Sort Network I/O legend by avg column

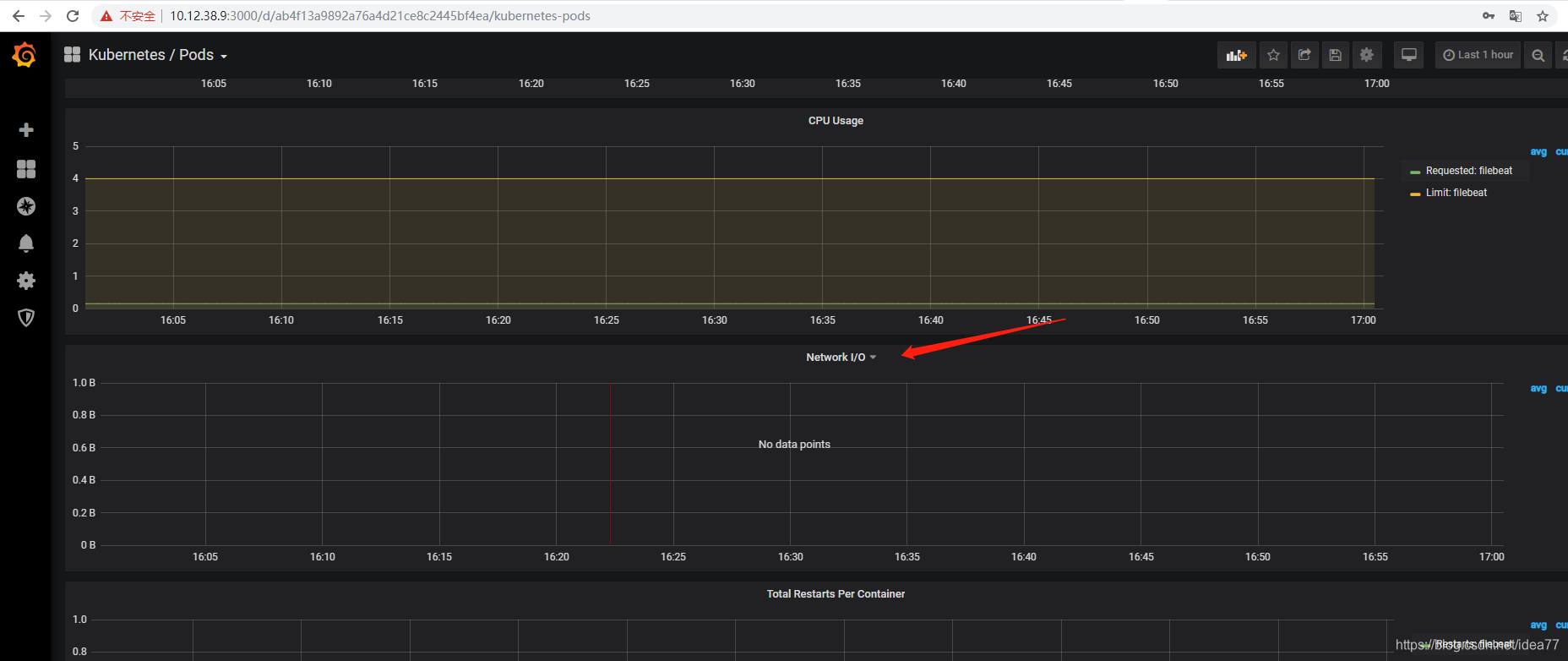(1538, 389)
